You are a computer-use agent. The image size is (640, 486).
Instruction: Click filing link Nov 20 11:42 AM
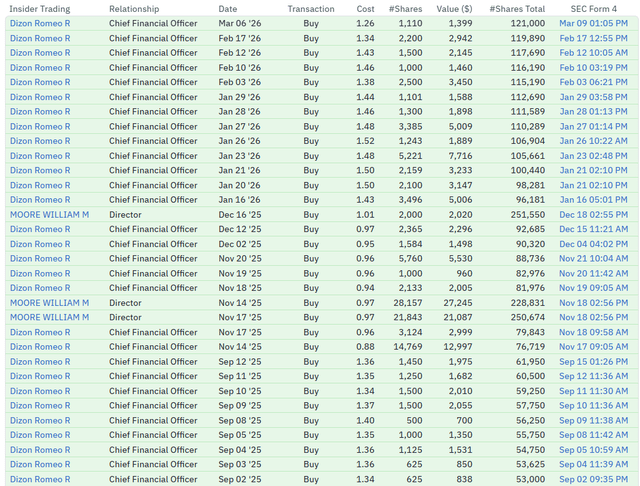[593, 273]
